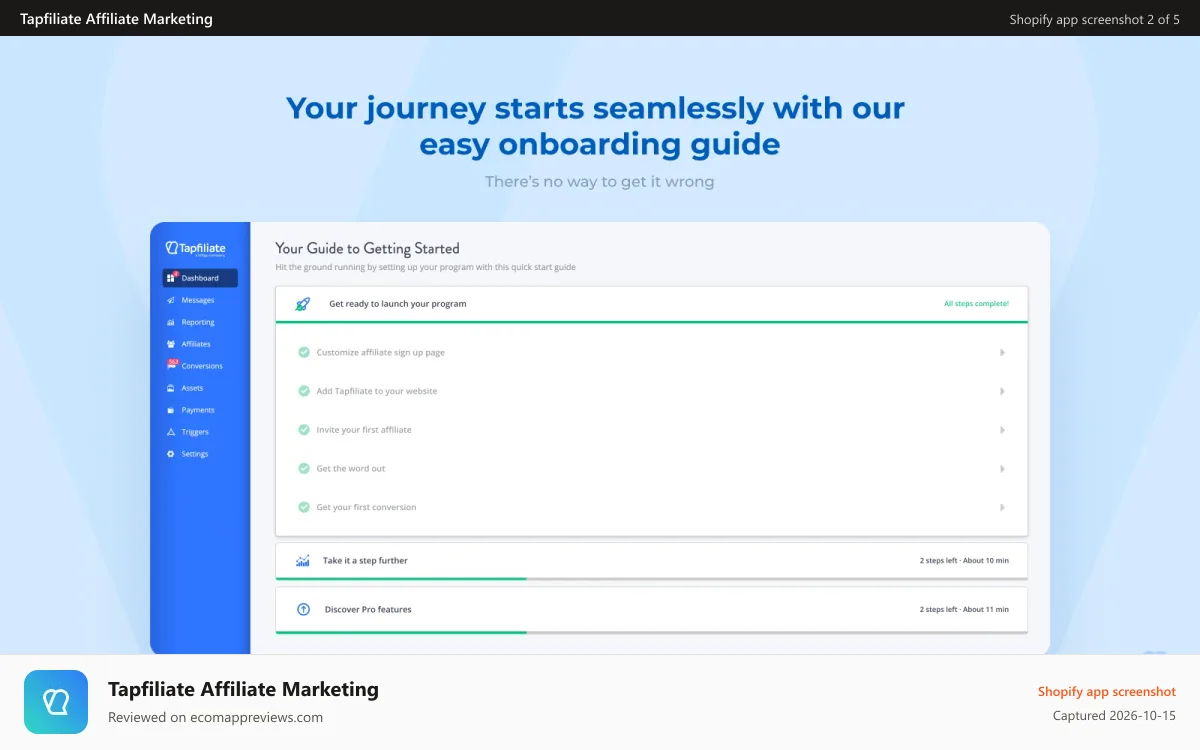Click the 'Your Guide to Getting Started' heading

click(367, 248)
